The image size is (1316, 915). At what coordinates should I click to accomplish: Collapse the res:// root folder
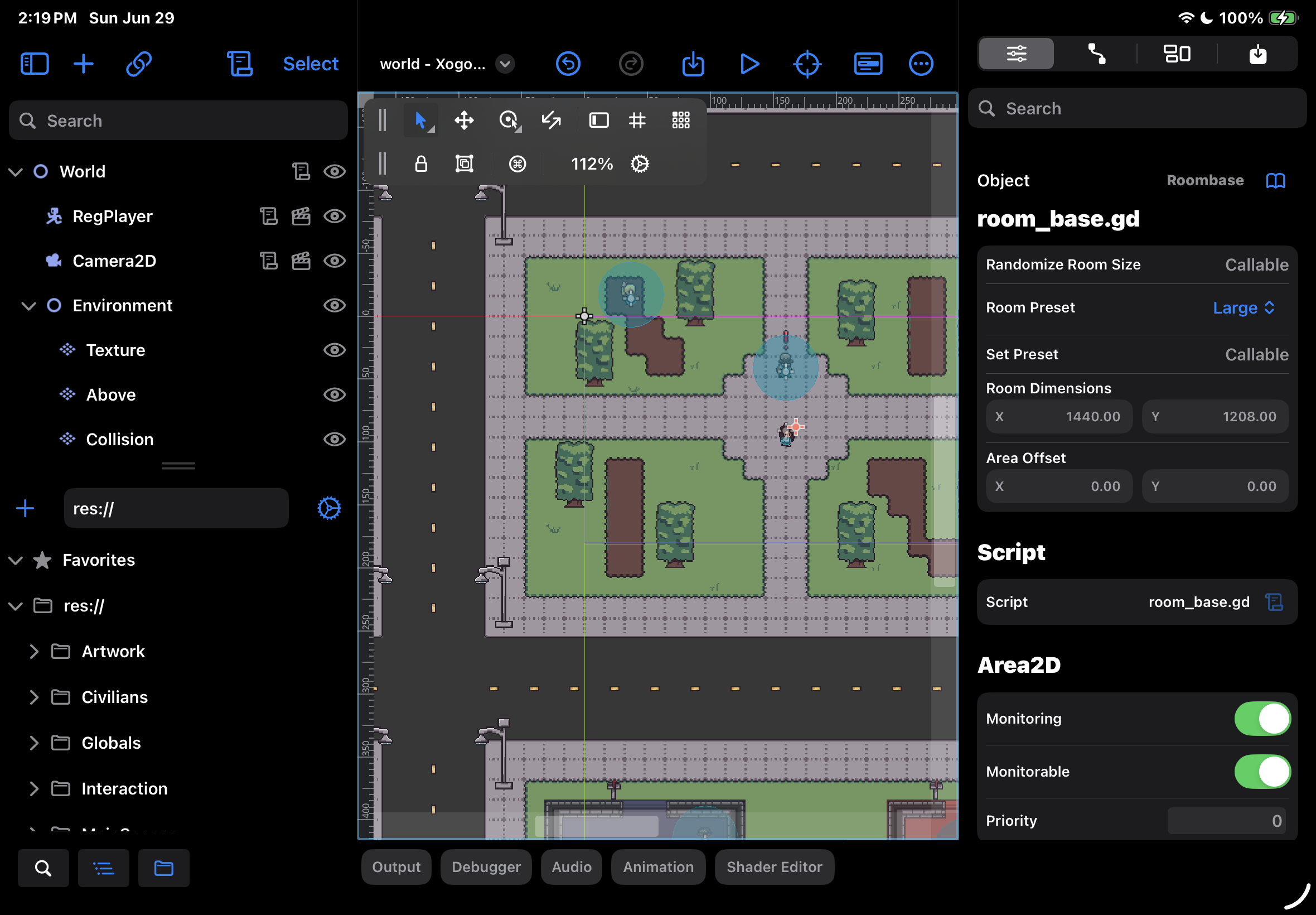[x=16, y=606]
